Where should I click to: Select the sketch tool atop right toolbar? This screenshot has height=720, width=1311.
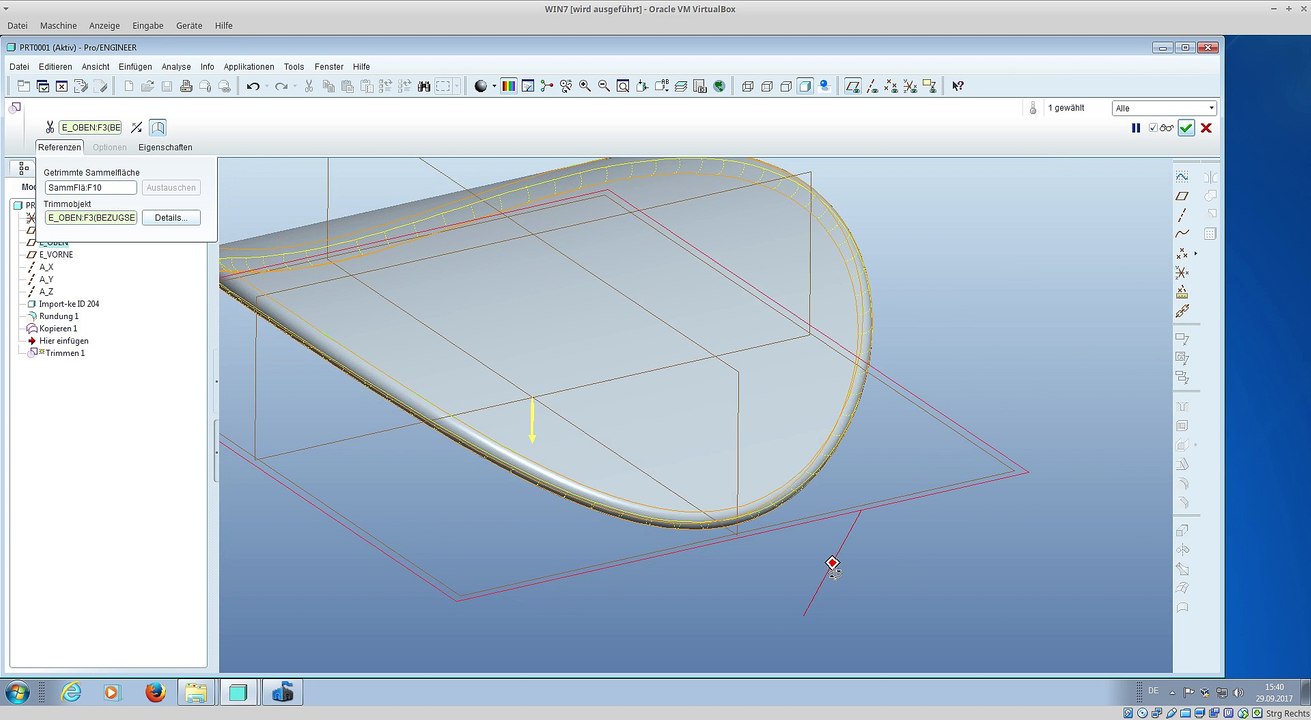pos(1182,176)
